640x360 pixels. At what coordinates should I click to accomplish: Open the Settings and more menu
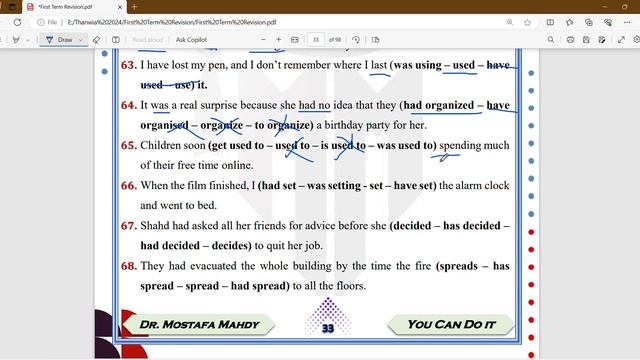627,22
